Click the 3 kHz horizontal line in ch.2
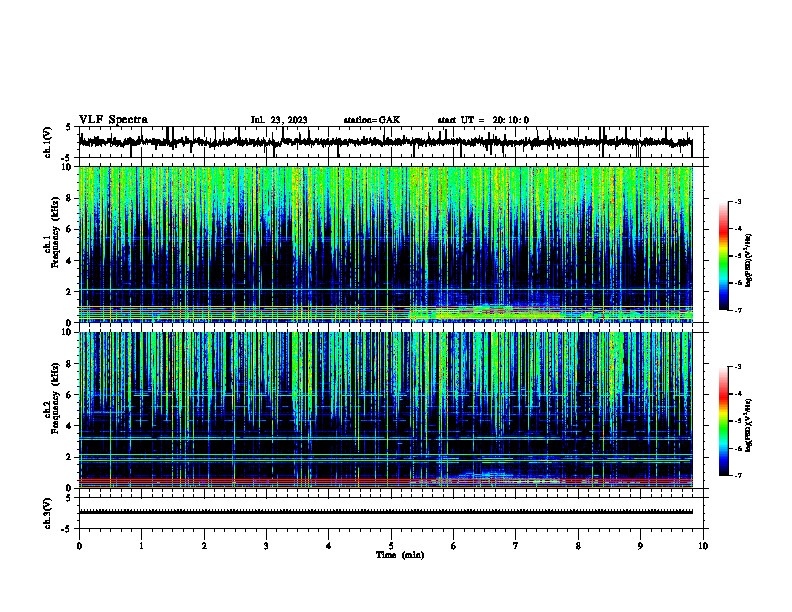The height and width of the screenshot is (612, 792). pyautogui.click(x=385, y=438)
